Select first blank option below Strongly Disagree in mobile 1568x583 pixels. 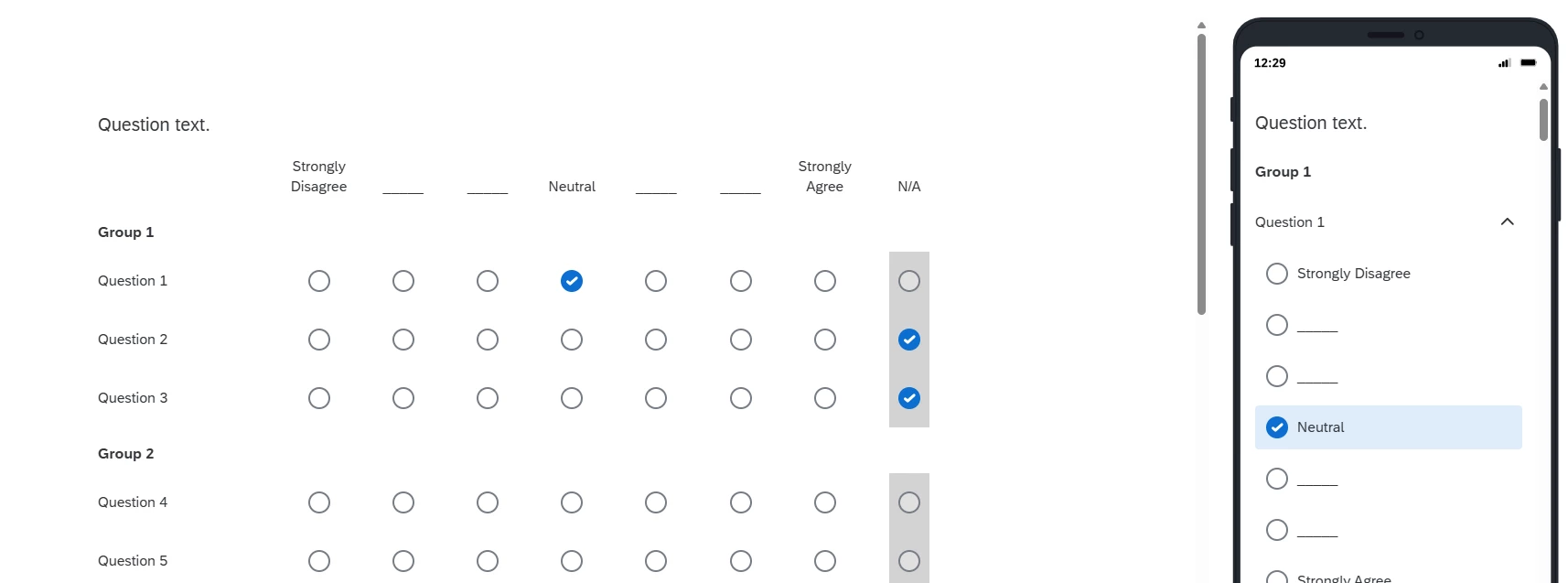pos(1277,325)
